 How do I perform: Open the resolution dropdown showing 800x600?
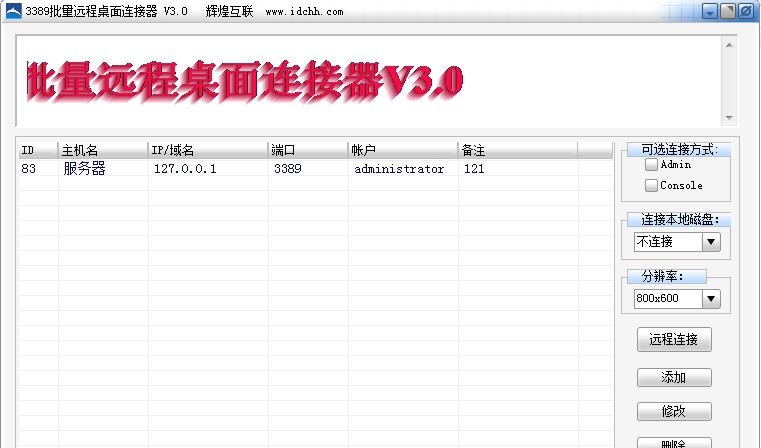(x=677, y=299)
